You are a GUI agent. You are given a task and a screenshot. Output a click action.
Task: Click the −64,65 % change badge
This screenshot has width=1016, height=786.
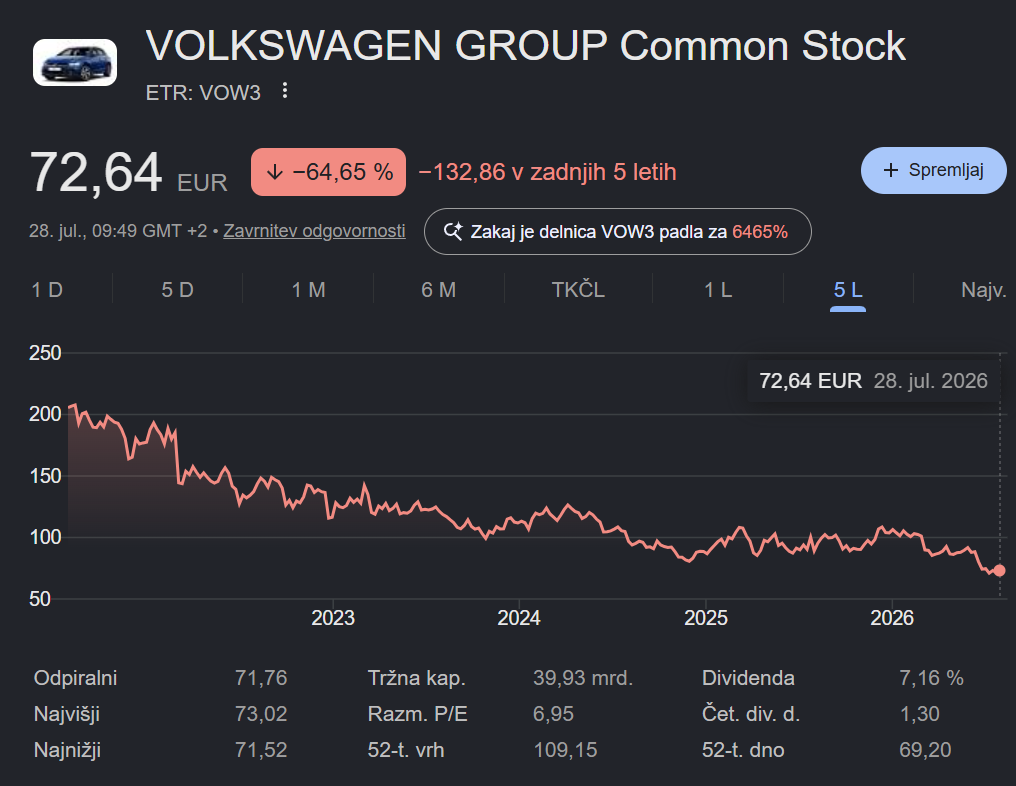tap(329, 172)
